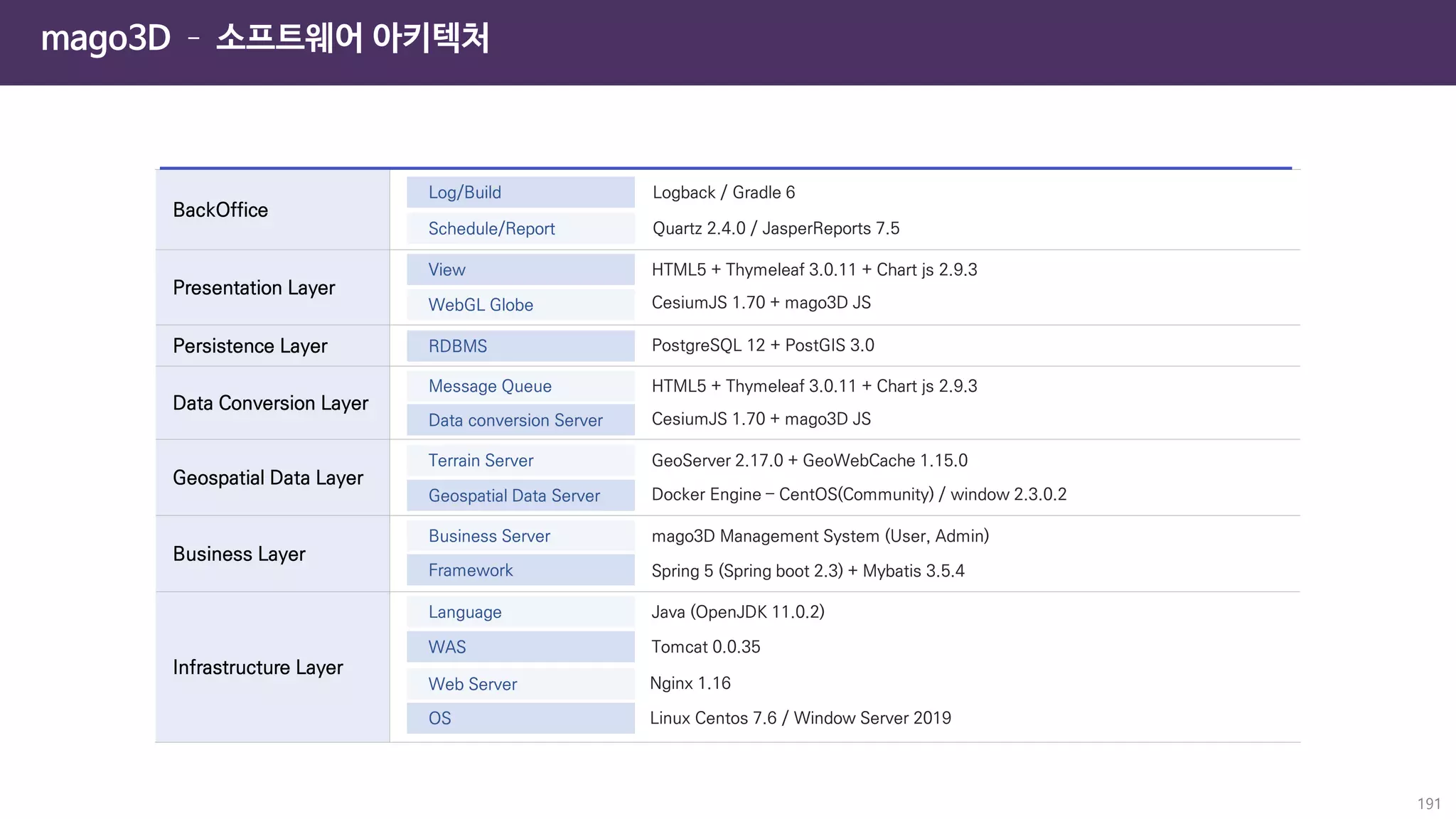Select the 'Data Conversion Layer' cell
The width and height of the screenshot is (1456, 819).
point(272,403)
